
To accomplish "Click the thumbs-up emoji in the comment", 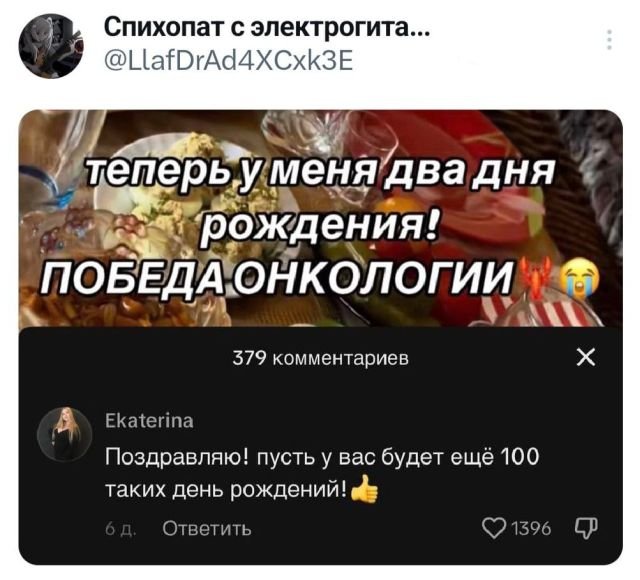I will (x=364, y=489).
